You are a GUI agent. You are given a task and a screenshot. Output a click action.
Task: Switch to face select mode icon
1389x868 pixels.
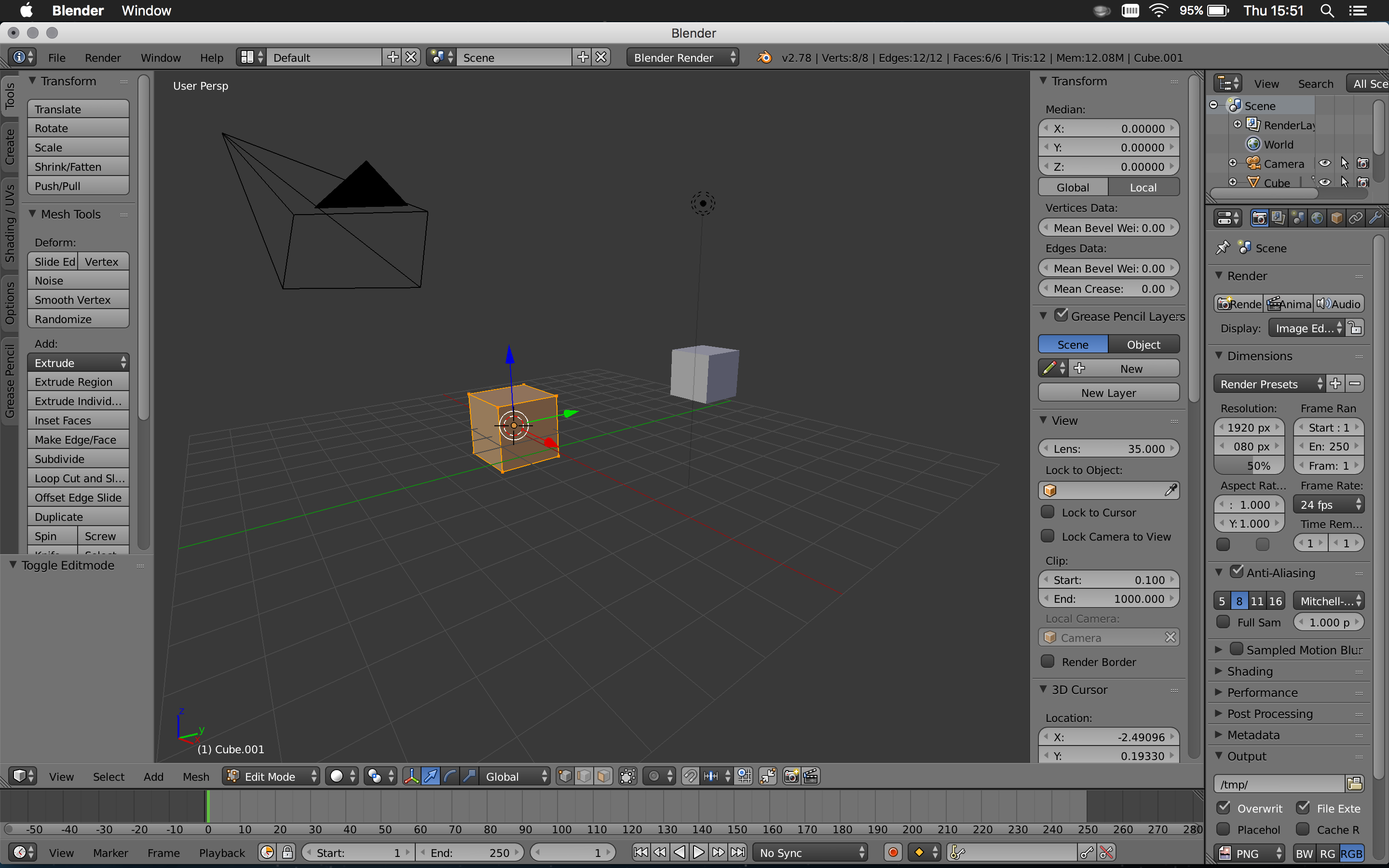click(x=603, y=776)
